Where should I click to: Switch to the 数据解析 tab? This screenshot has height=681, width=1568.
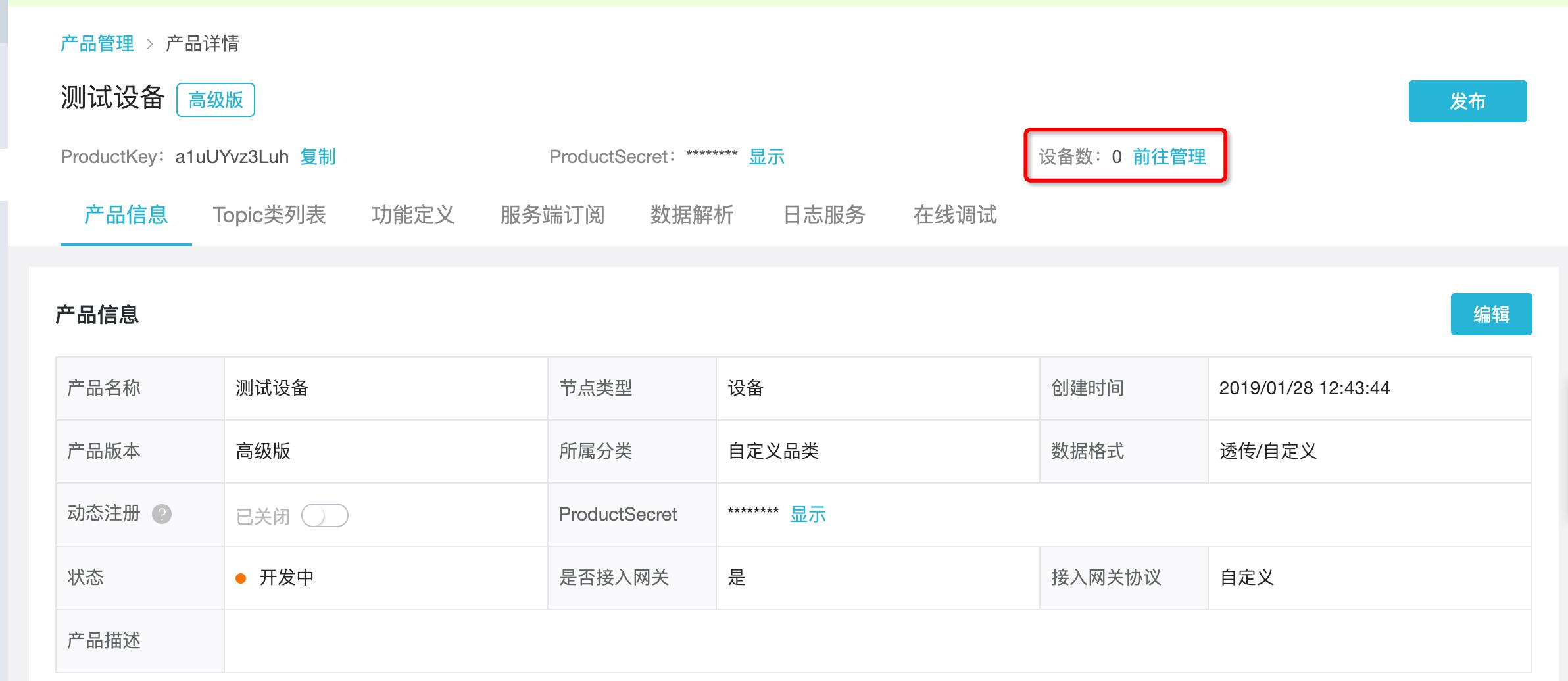691,216
